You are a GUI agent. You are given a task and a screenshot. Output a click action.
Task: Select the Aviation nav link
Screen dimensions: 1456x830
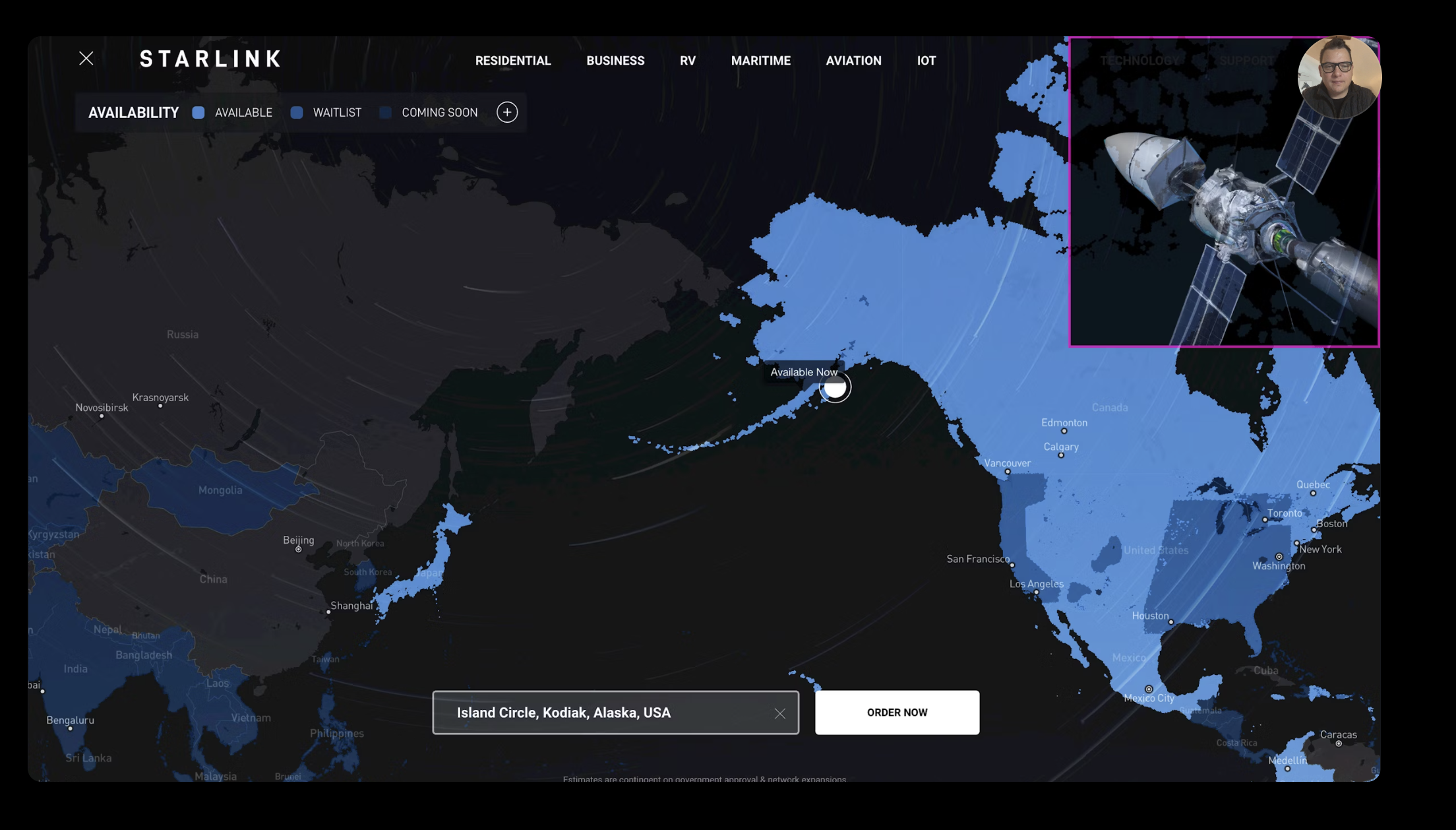pyautogui.click(x=853, y=61)
